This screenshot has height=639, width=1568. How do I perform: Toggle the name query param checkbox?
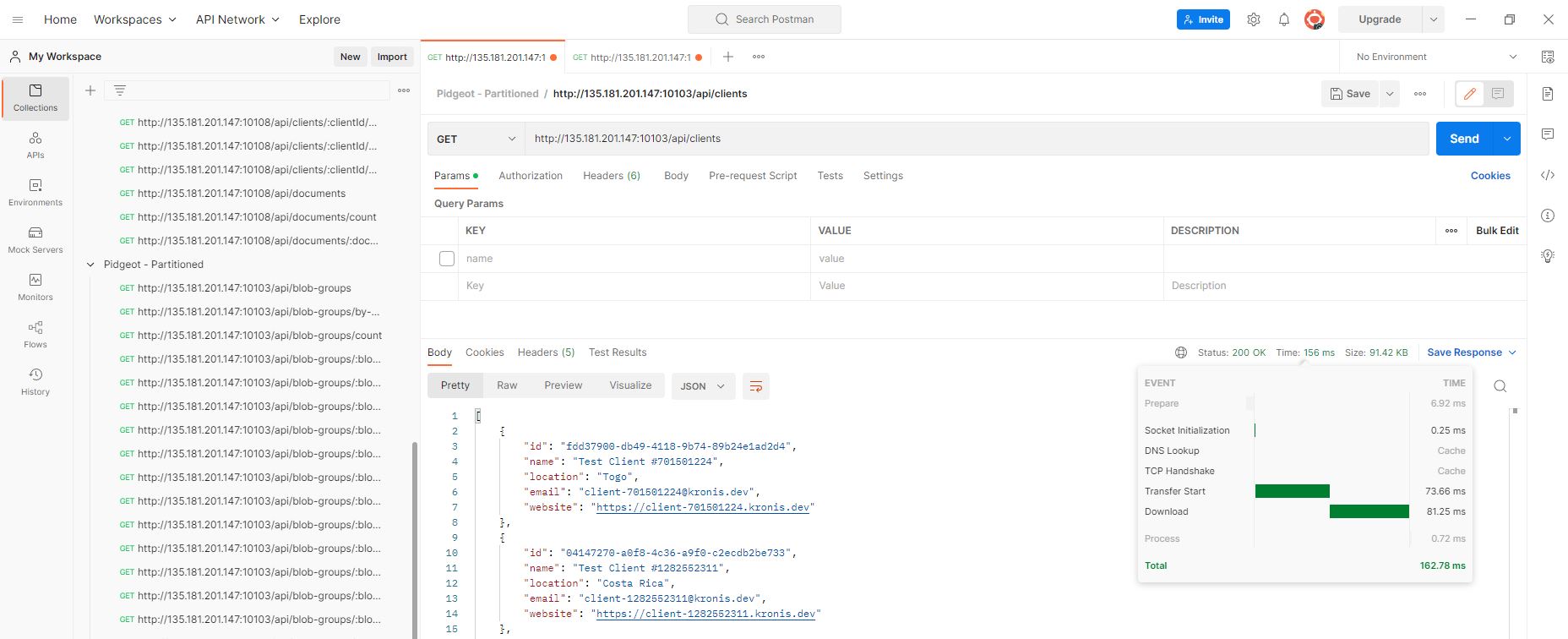click(447, 259)
